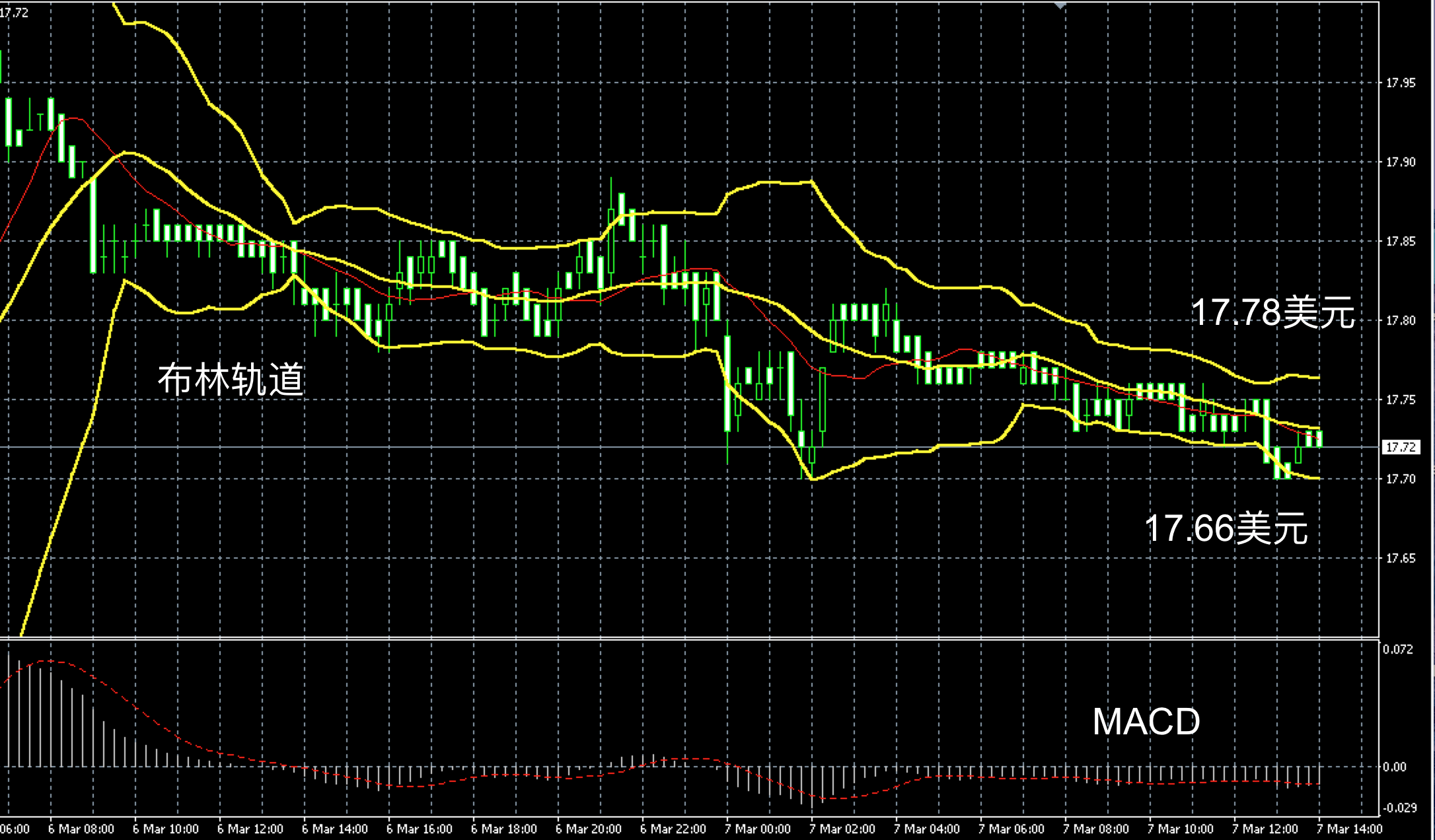Click the 17.65 price scale label
This screenshot has width=1435, height=840.
[x=1400, y=559]
